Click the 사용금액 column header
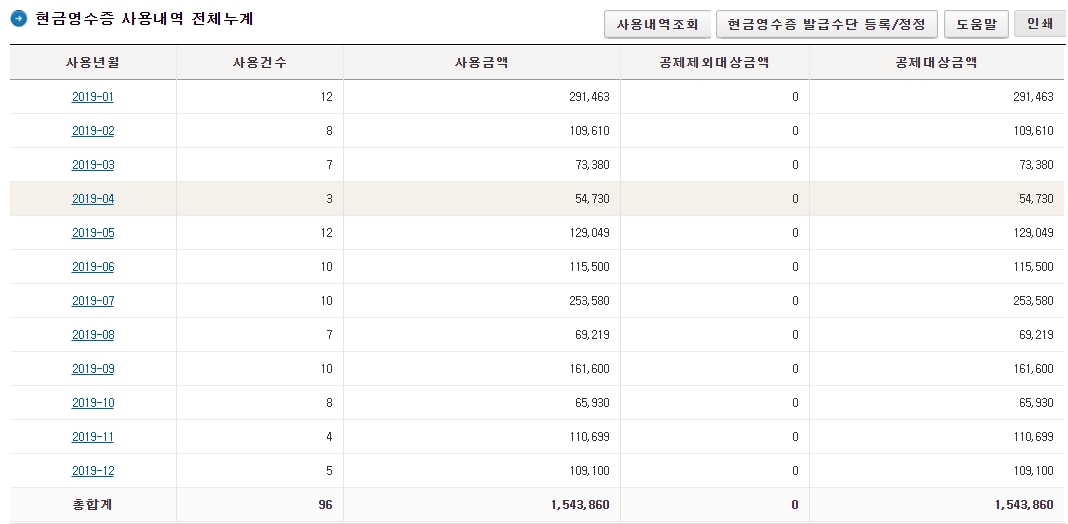 tap(482, 63)
